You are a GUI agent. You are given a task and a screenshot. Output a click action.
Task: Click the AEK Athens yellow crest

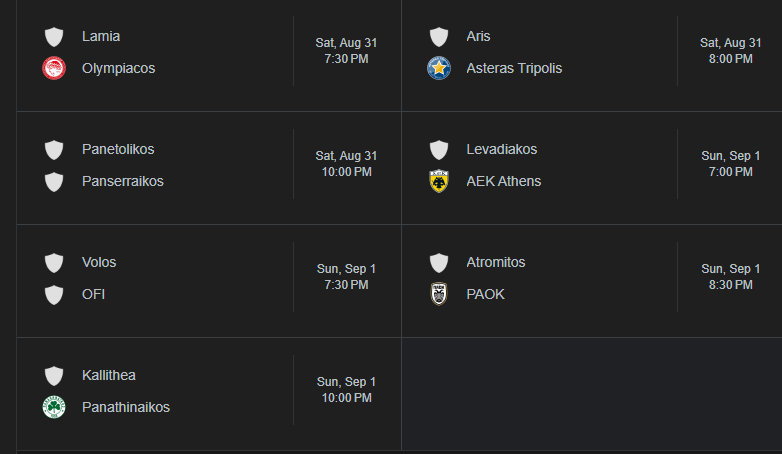[439, 181]
